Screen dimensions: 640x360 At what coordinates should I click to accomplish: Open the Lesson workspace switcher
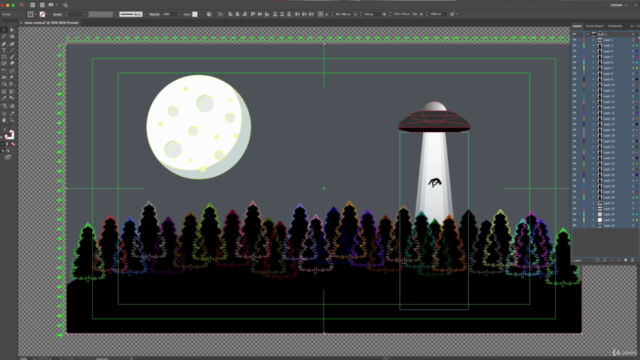618,5
